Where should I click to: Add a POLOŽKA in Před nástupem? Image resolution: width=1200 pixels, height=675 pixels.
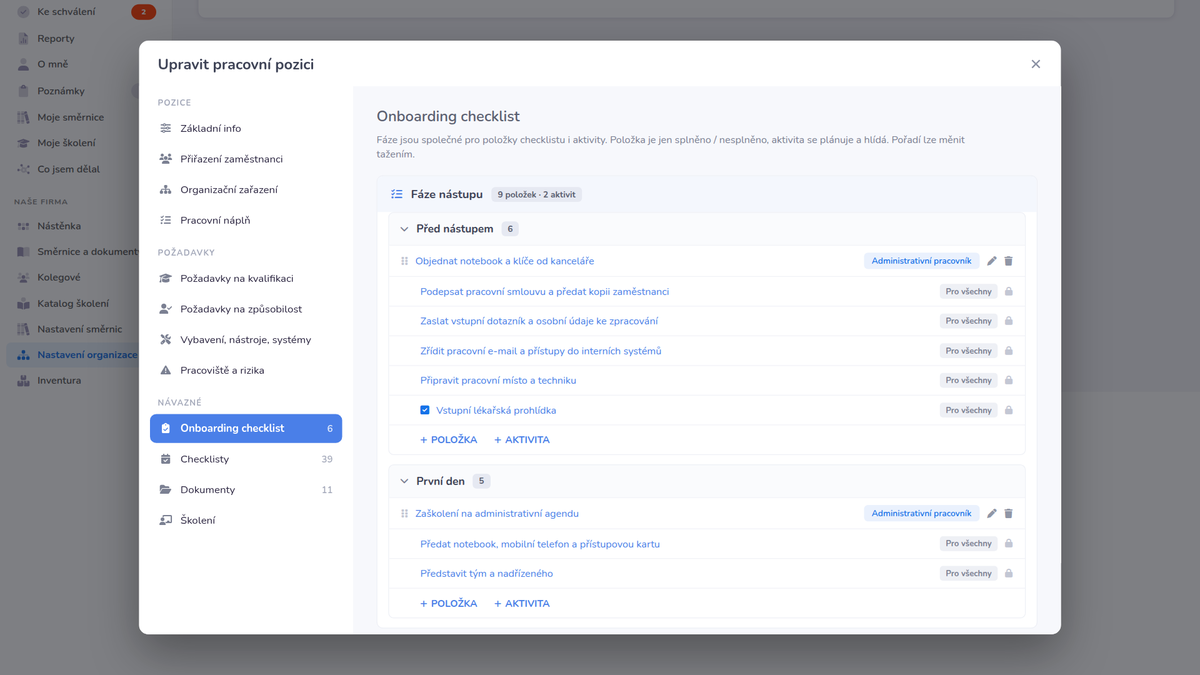pyautogui.click(x=449, y=440)
